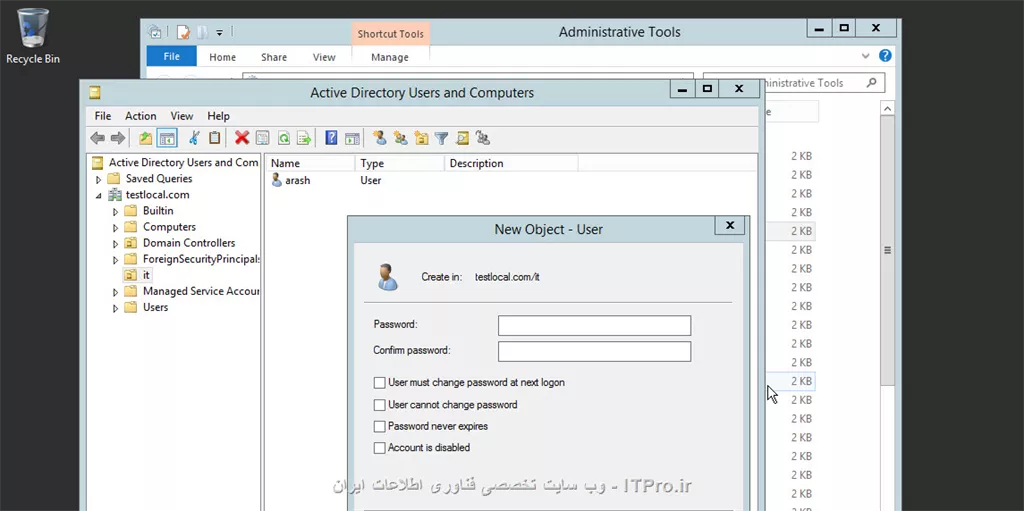Click the ADUC app icon in window title bar
1024x511 pixels.
pos(95,92)
